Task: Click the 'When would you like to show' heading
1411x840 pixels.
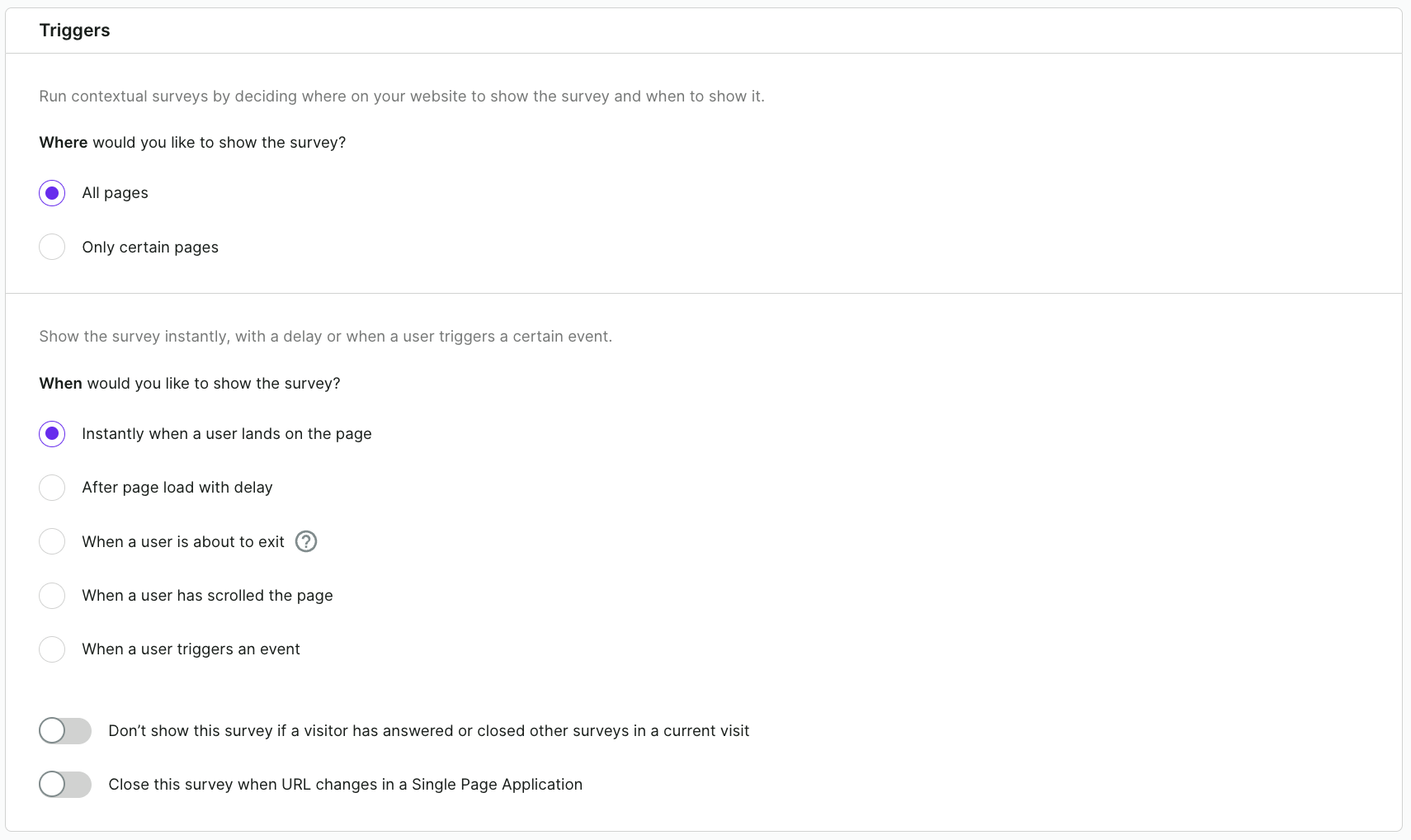Action: pyautogui.click(x=190, y=384)
